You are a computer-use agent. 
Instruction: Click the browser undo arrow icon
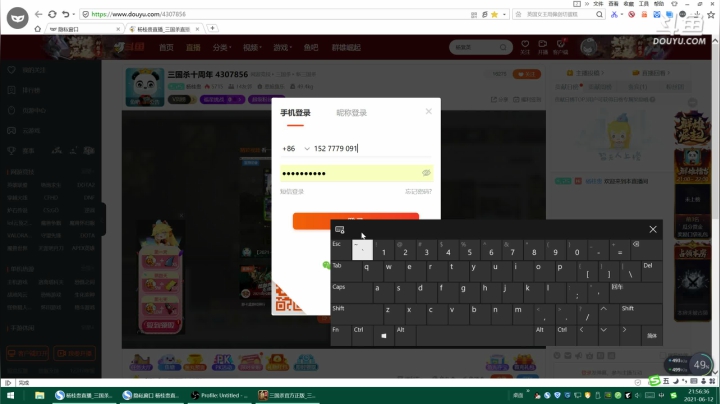pyautogui.click(x=66, y=14)
